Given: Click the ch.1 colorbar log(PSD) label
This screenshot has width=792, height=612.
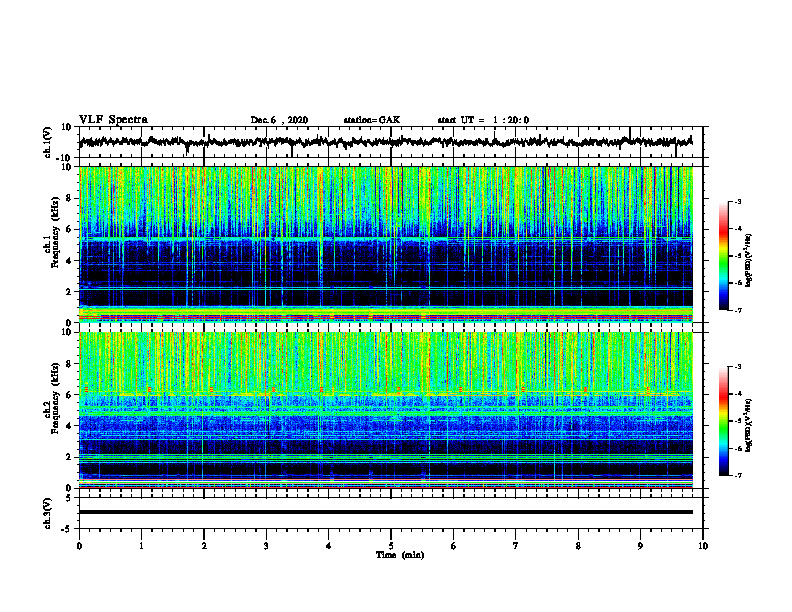Looking at the screenshot, I should [749, 261].
